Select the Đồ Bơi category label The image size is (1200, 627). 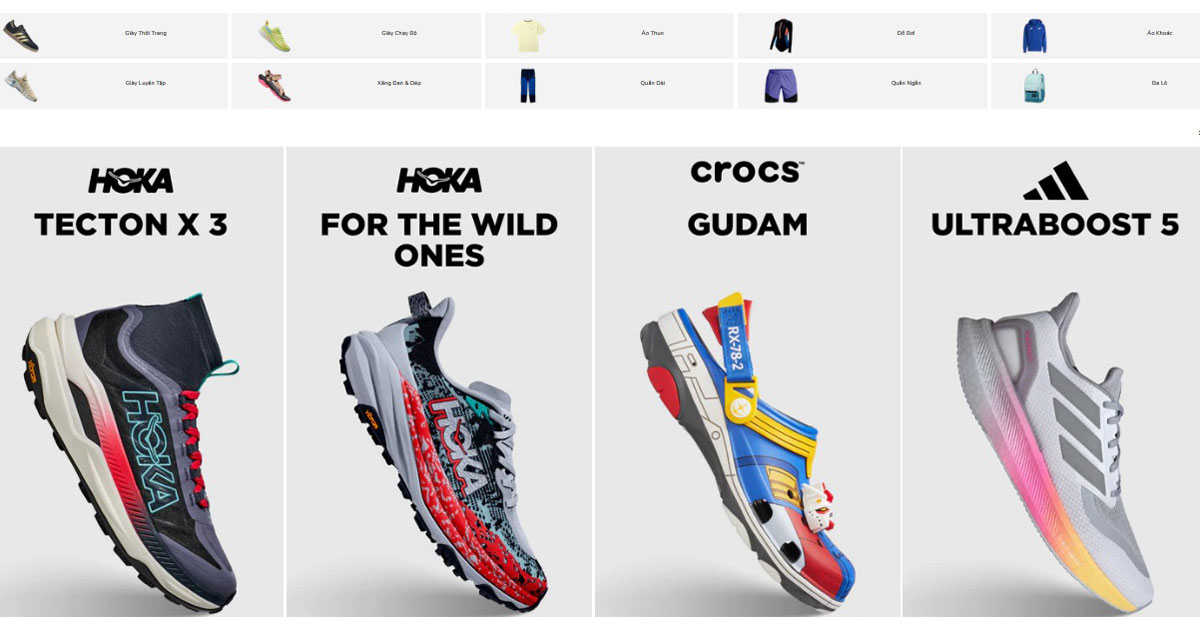(x=906, y=33)
